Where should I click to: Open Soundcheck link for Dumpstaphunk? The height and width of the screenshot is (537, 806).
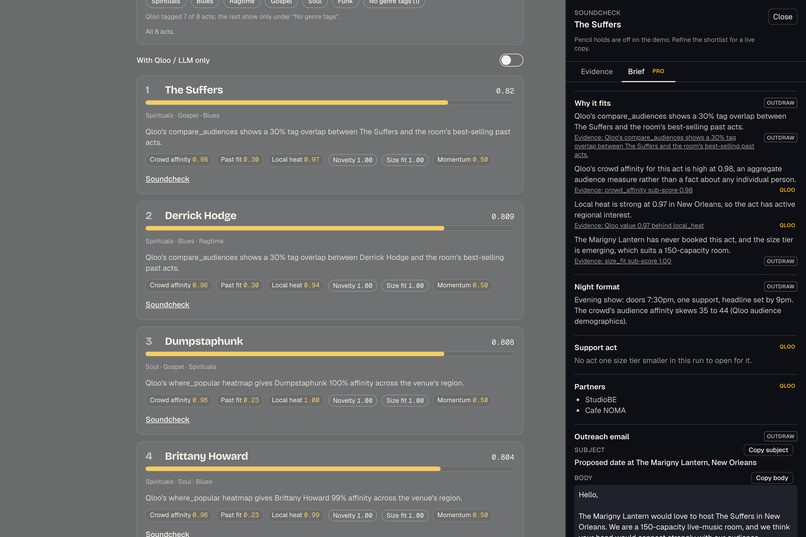(x=167, y=419)
